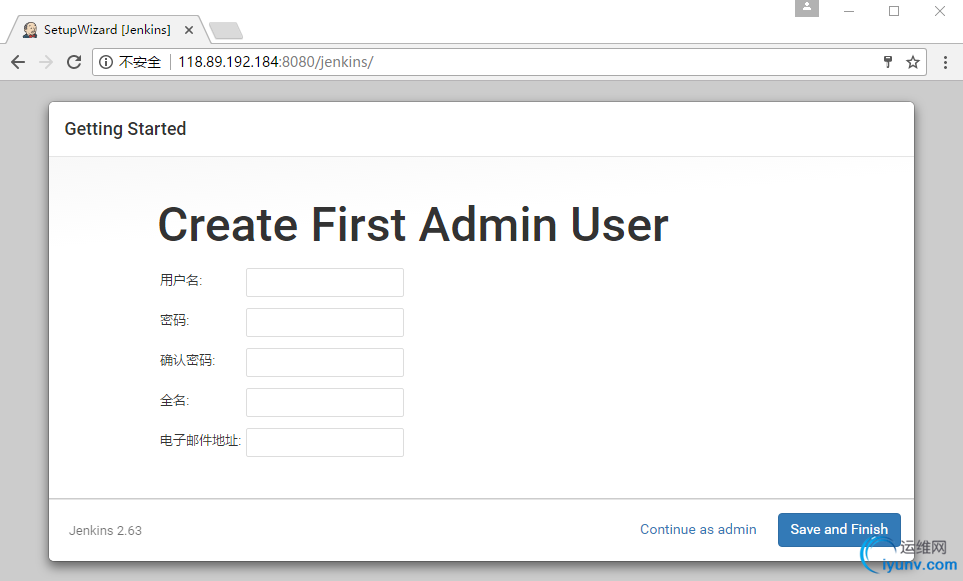Click the site info icon in address bar
This screenshot has height=581, width=963.
click(x=106, y=62)
